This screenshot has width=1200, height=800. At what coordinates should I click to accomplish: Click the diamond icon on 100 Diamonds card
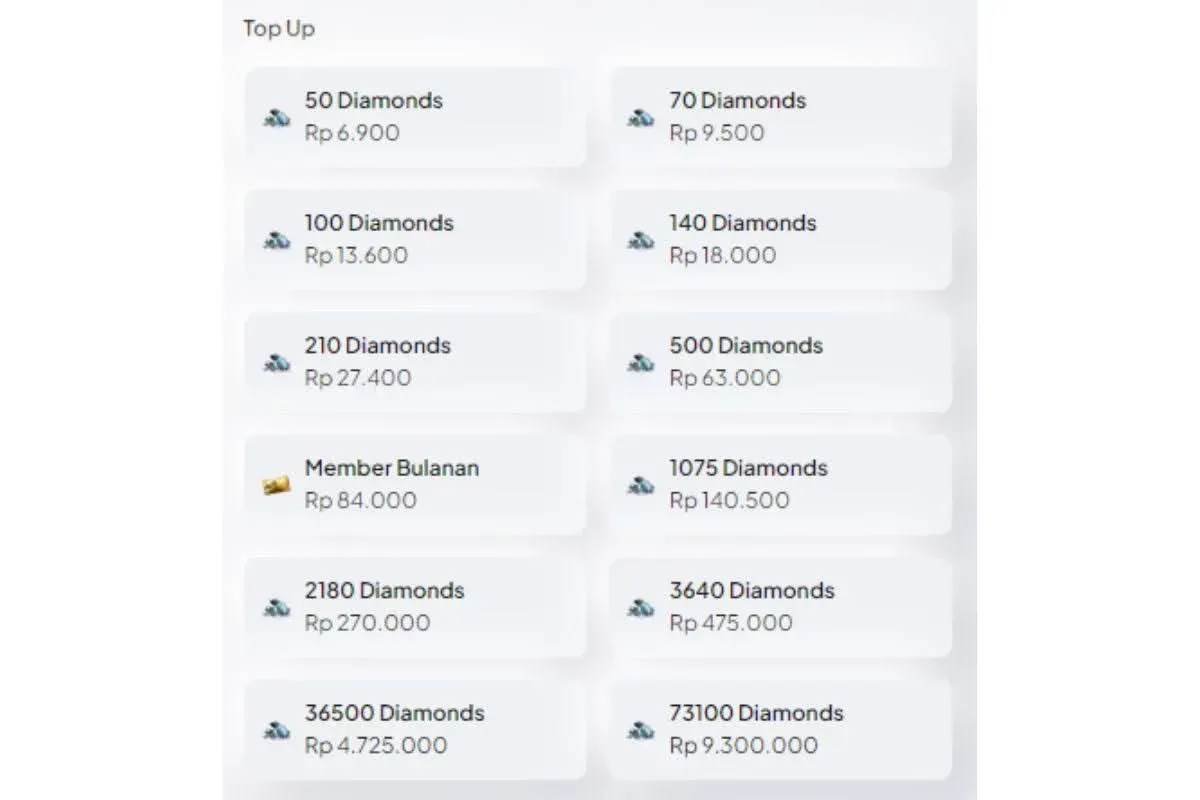(x=275, y=239)
